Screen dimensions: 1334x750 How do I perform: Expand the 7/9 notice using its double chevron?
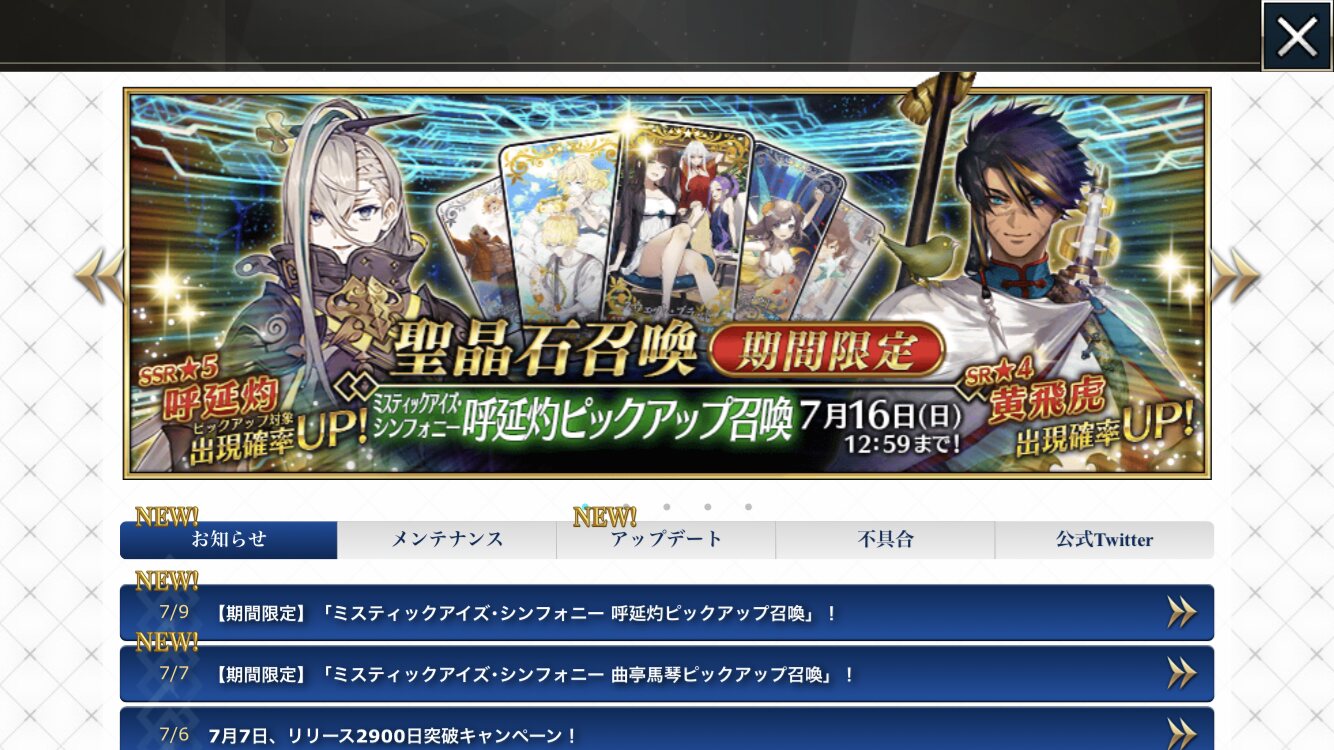click(1182, 613)
